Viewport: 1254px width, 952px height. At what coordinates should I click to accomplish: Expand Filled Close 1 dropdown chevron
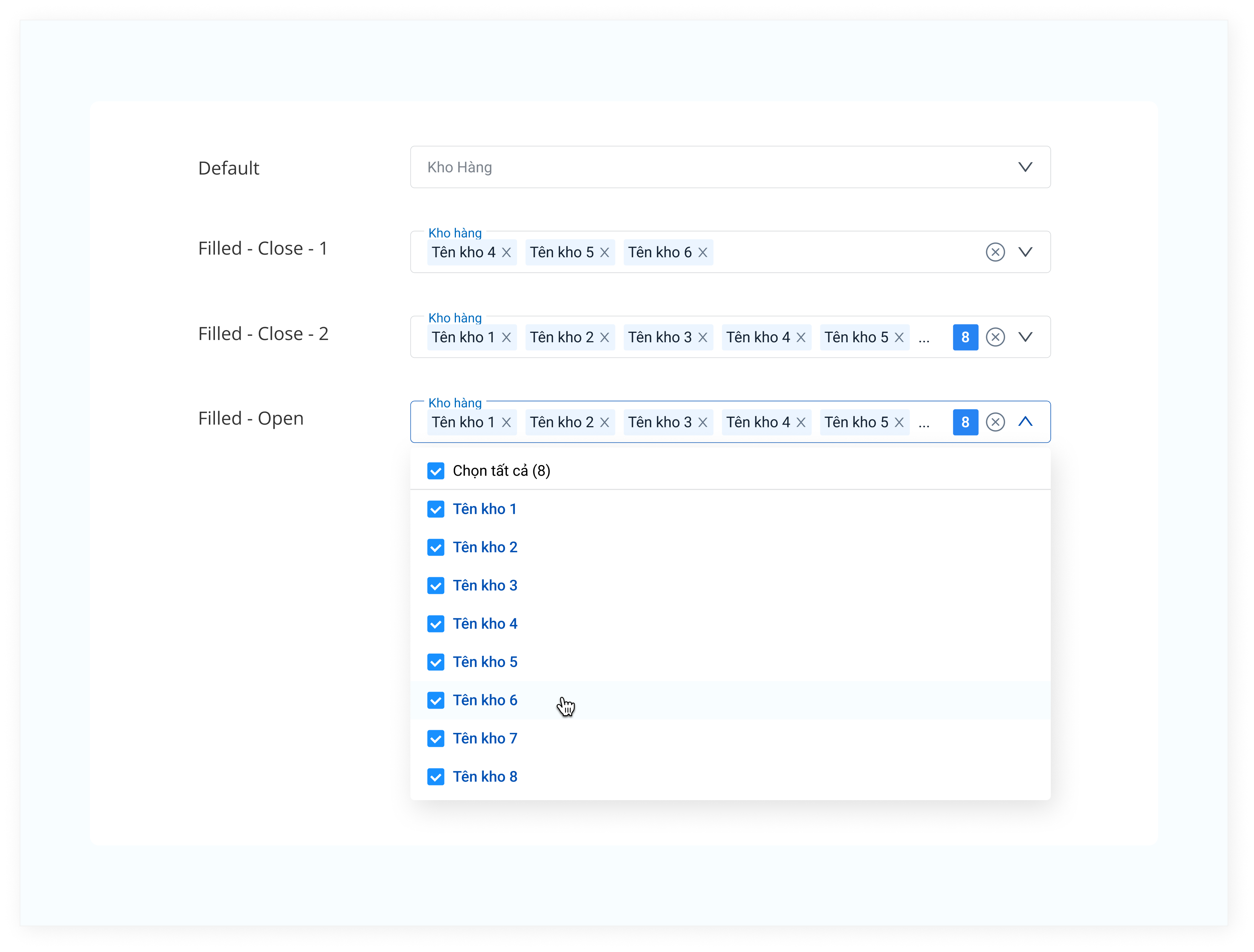point(1025,252)
